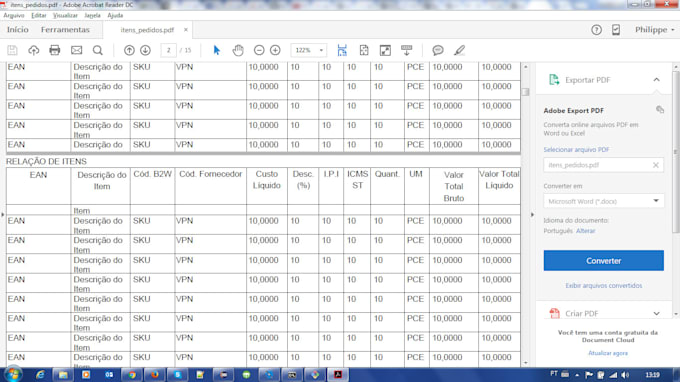
Task: Zoom out with the minus icon
Action: coord(259,50)
